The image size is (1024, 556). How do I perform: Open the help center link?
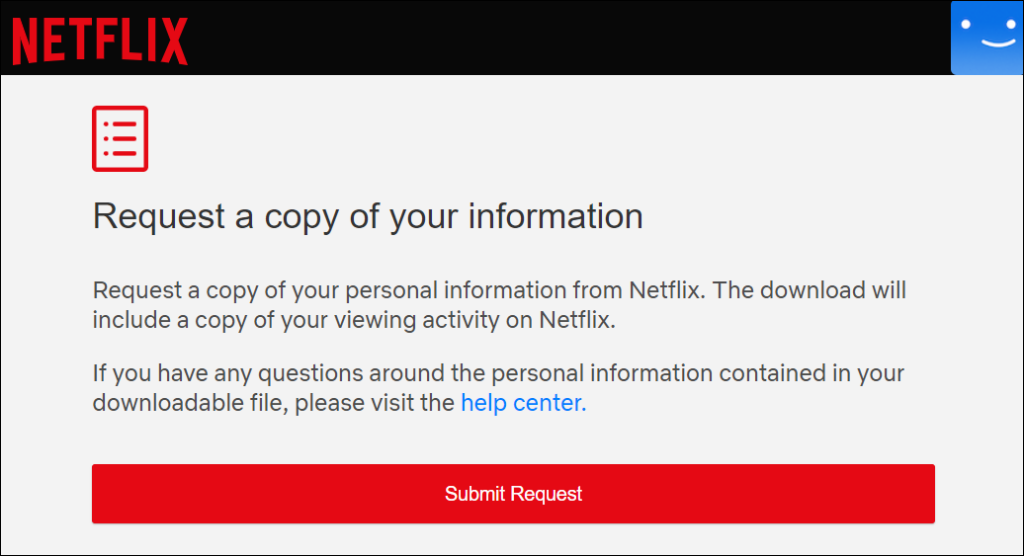coord(523,403)
